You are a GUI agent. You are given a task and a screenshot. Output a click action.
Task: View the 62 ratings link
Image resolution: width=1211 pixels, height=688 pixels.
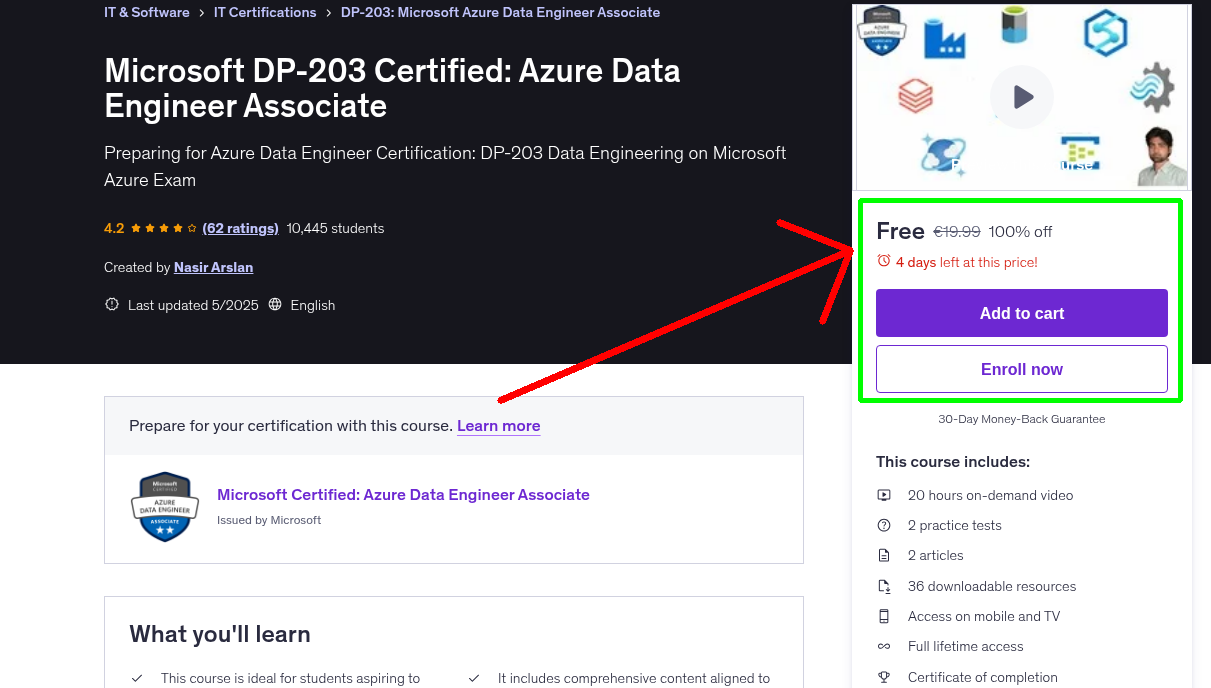(x=240, y=228)
